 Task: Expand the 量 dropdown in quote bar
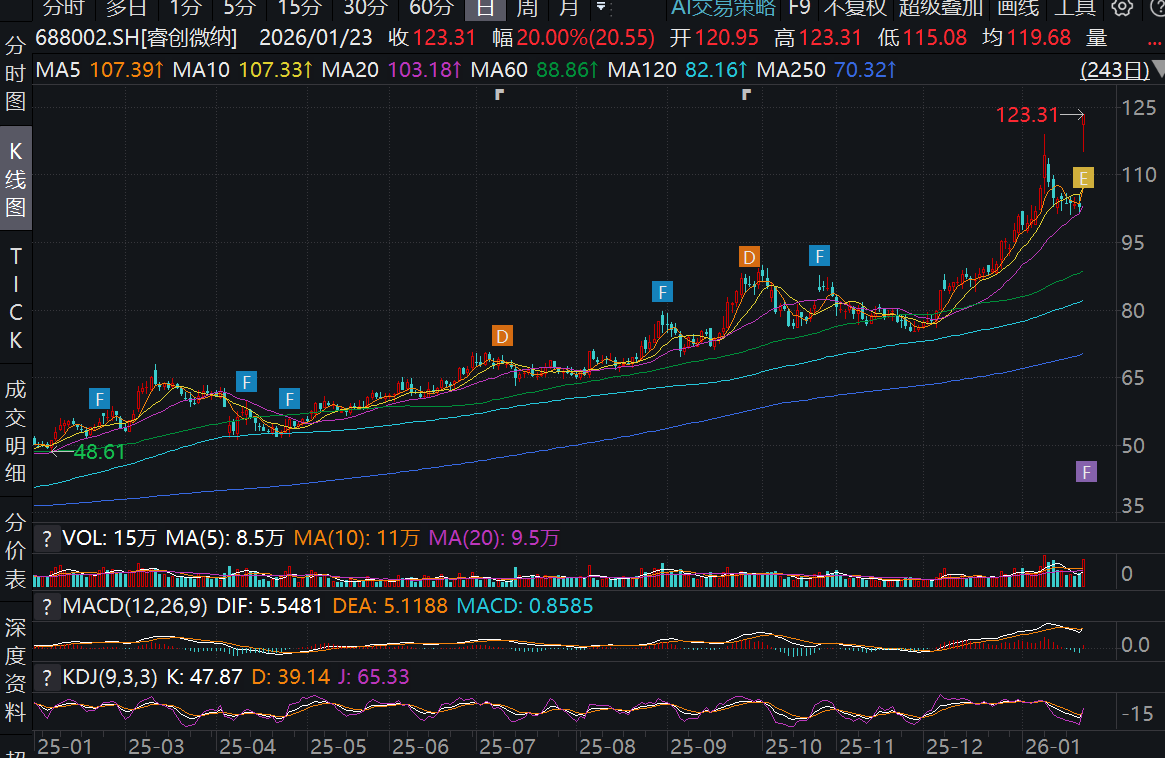pyautogui.click(x=1100, y=39)
